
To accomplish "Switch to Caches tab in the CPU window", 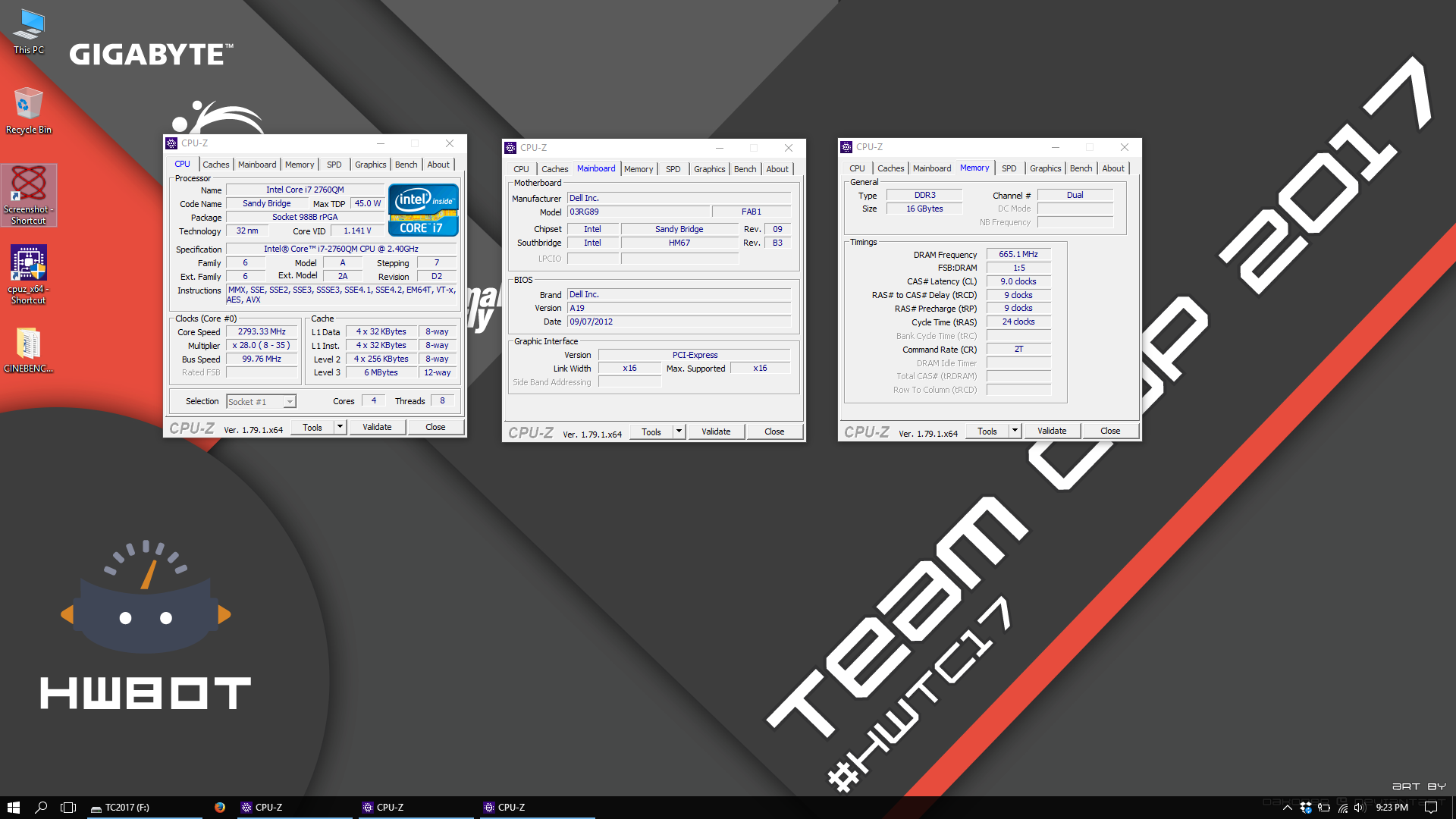I will pos(215,165).
